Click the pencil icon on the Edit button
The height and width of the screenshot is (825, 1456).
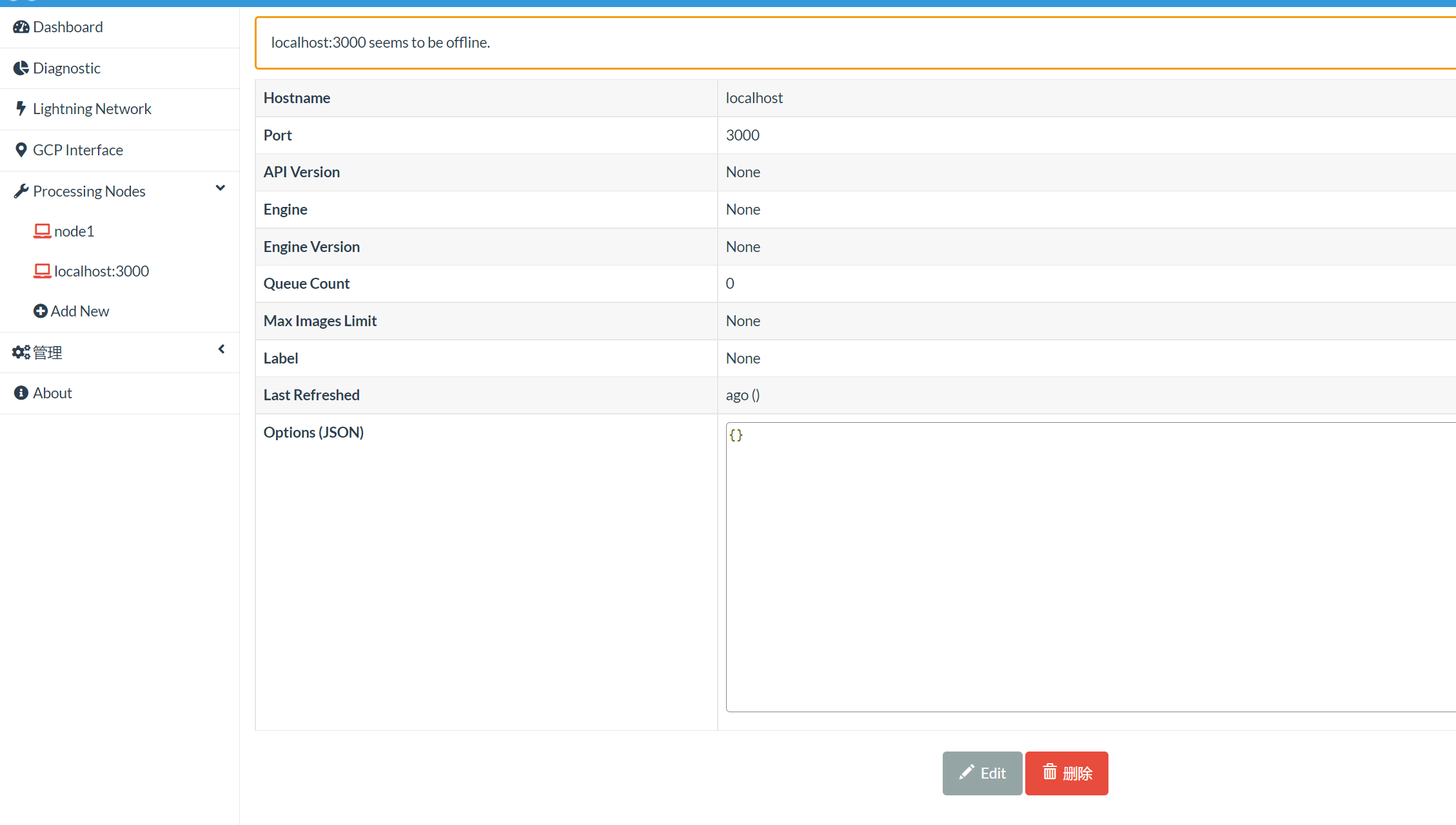(966, 773)
